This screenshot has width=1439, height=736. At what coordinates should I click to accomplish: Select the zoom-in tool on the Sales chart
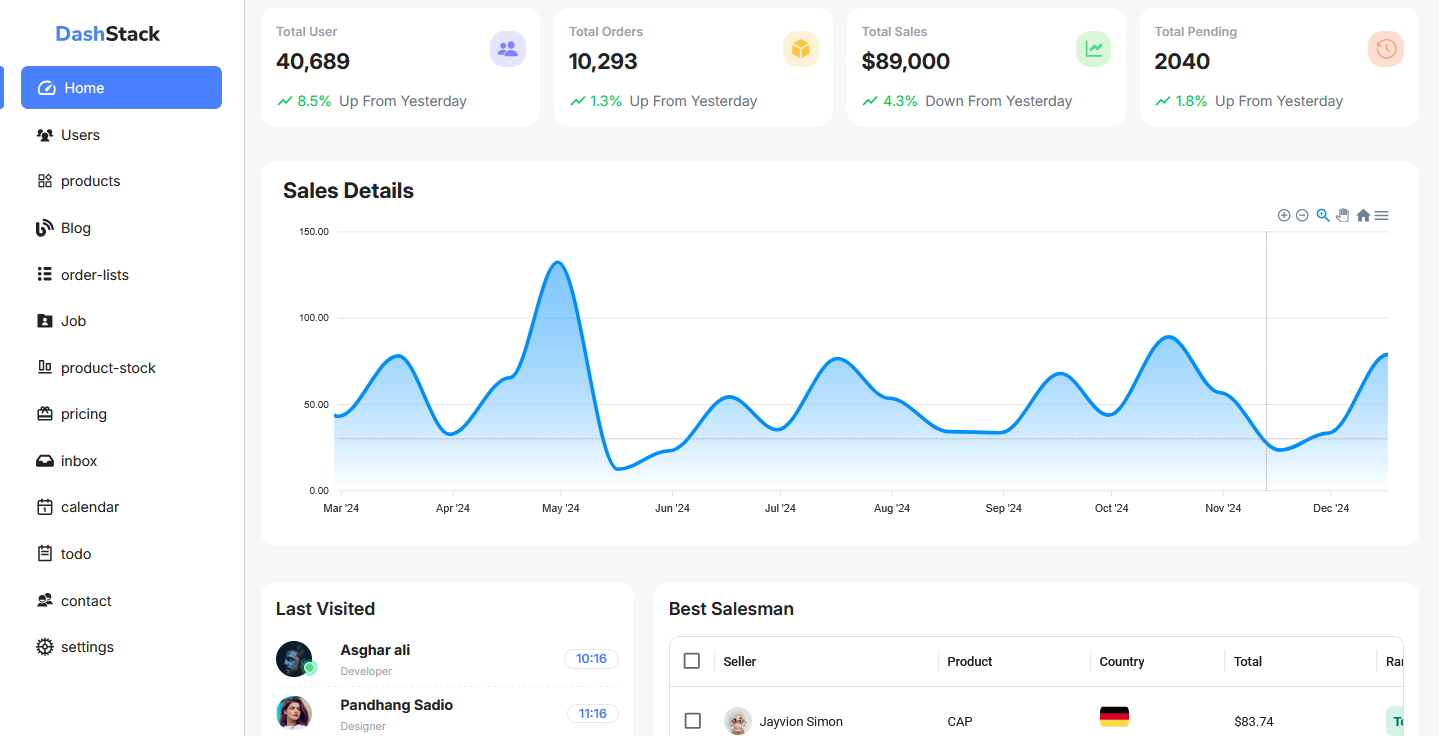coord(1284,215)
